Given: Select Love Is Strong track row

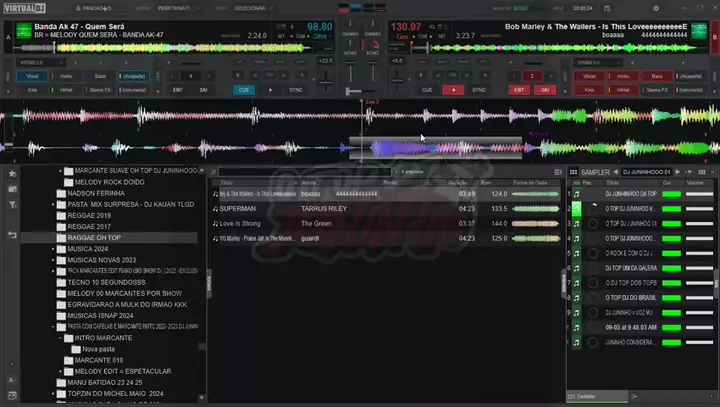Looking at the screenshot, I should click(x=386, y=224).
